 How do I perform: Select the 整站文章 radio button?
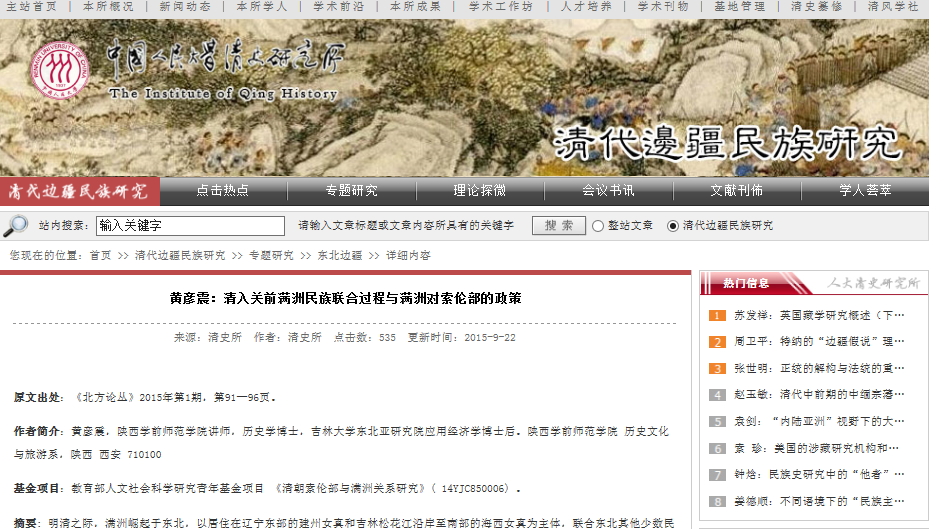tap(598, 226)
